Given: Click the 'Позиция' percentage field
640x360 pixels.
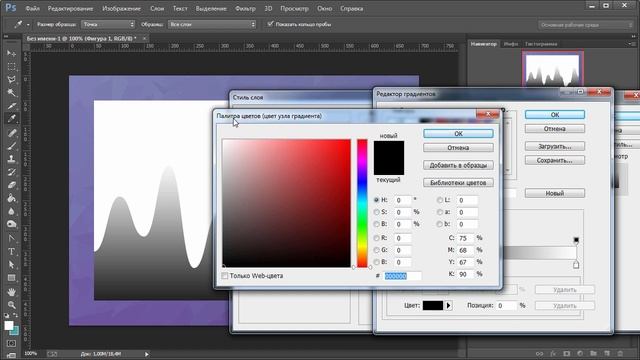Looking at the screenshot, I should click(506, 305).
